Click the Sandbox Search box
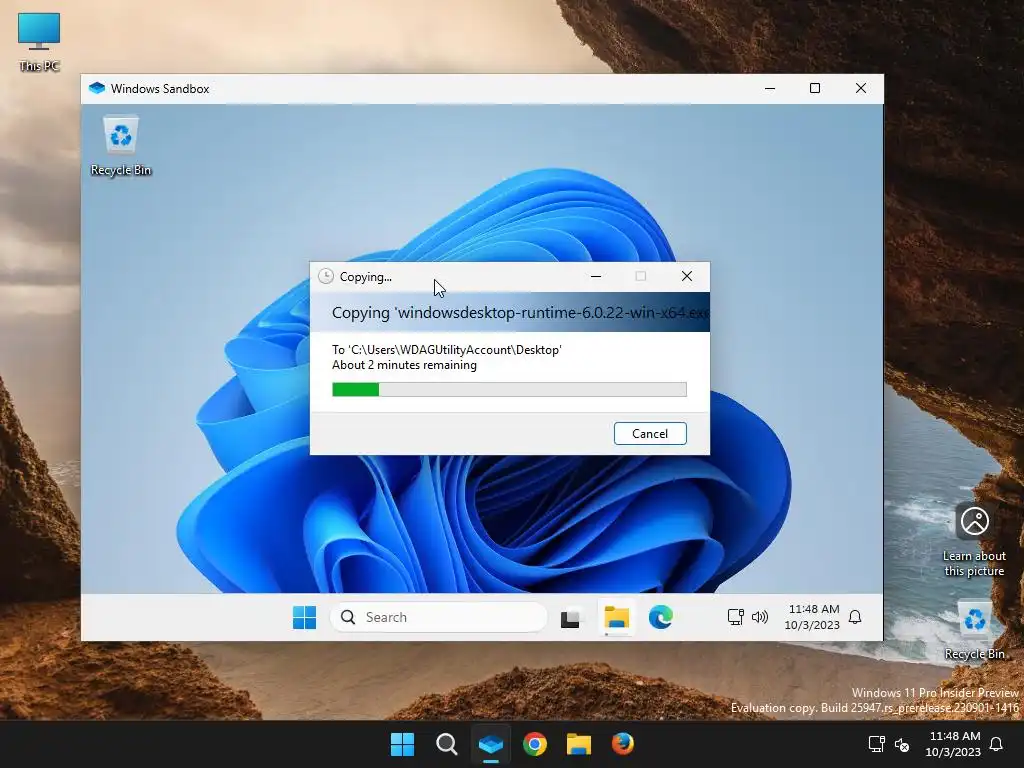This screenshot has height=768, width=1024. (438, 617)
